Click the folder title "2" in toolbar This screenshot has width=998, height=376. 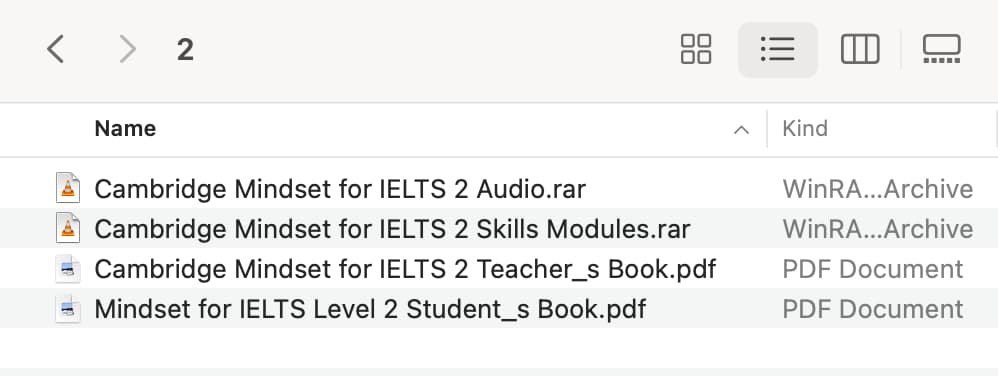point(185,50)
